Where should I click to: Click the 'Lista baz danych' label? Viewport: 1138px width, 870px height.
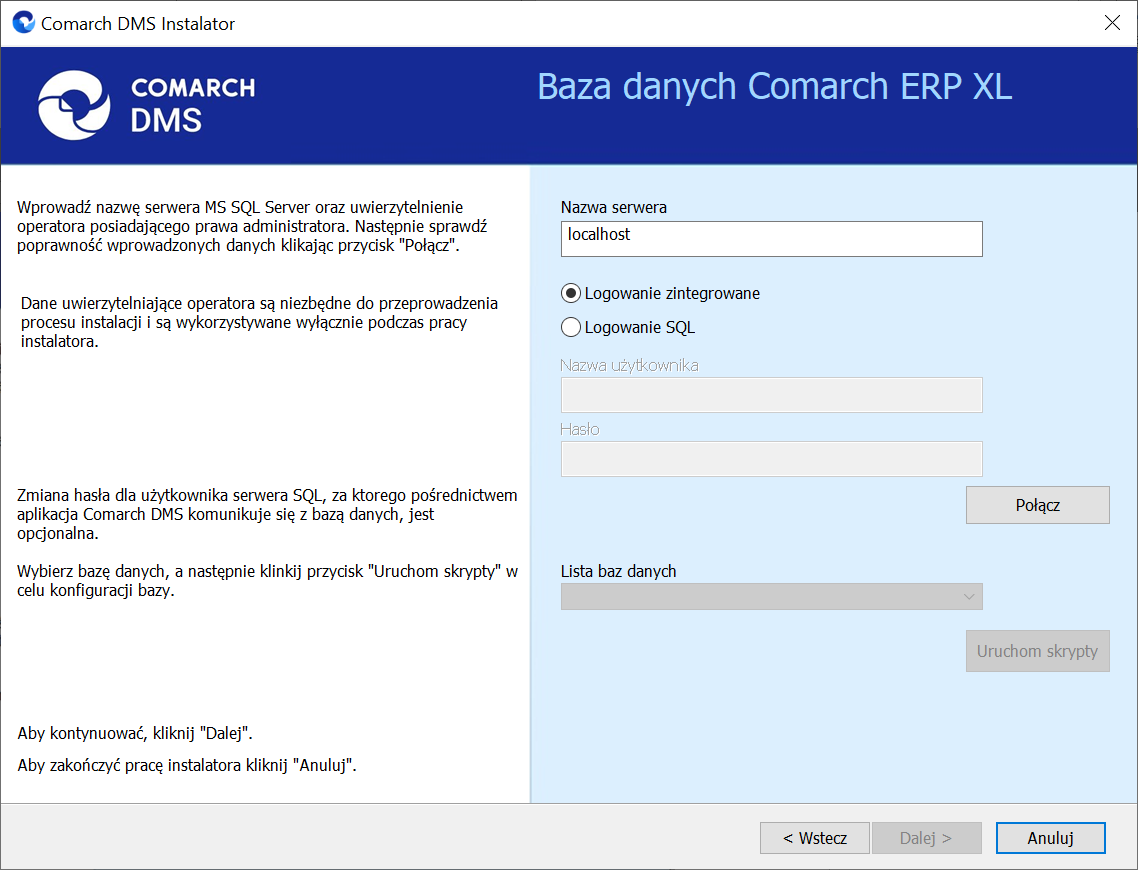pyautogui.click(x=618, y=572)
